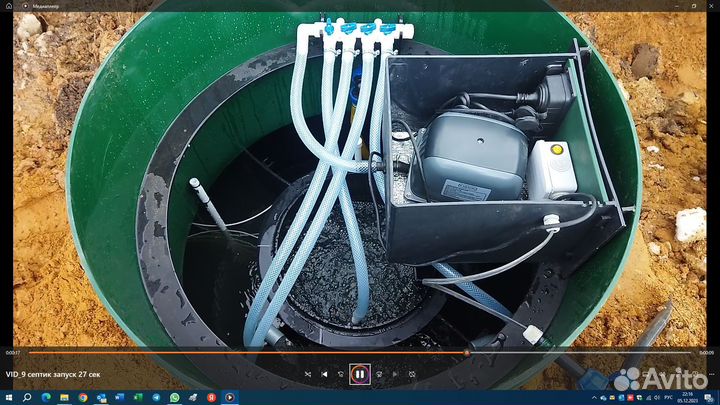Toggle shuffle mode in the player
This screenshot has height=405, width=720.
coord(308,374)
